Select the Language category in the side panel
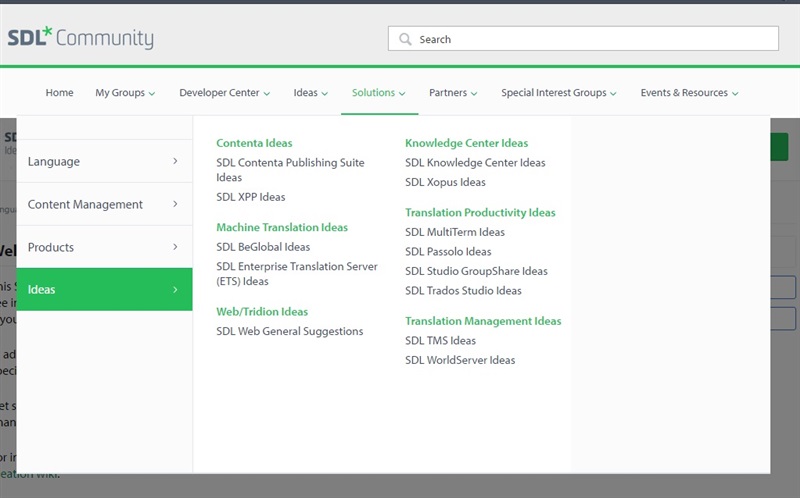The width and height of the screenshot is (800, 498). point(105,161)
